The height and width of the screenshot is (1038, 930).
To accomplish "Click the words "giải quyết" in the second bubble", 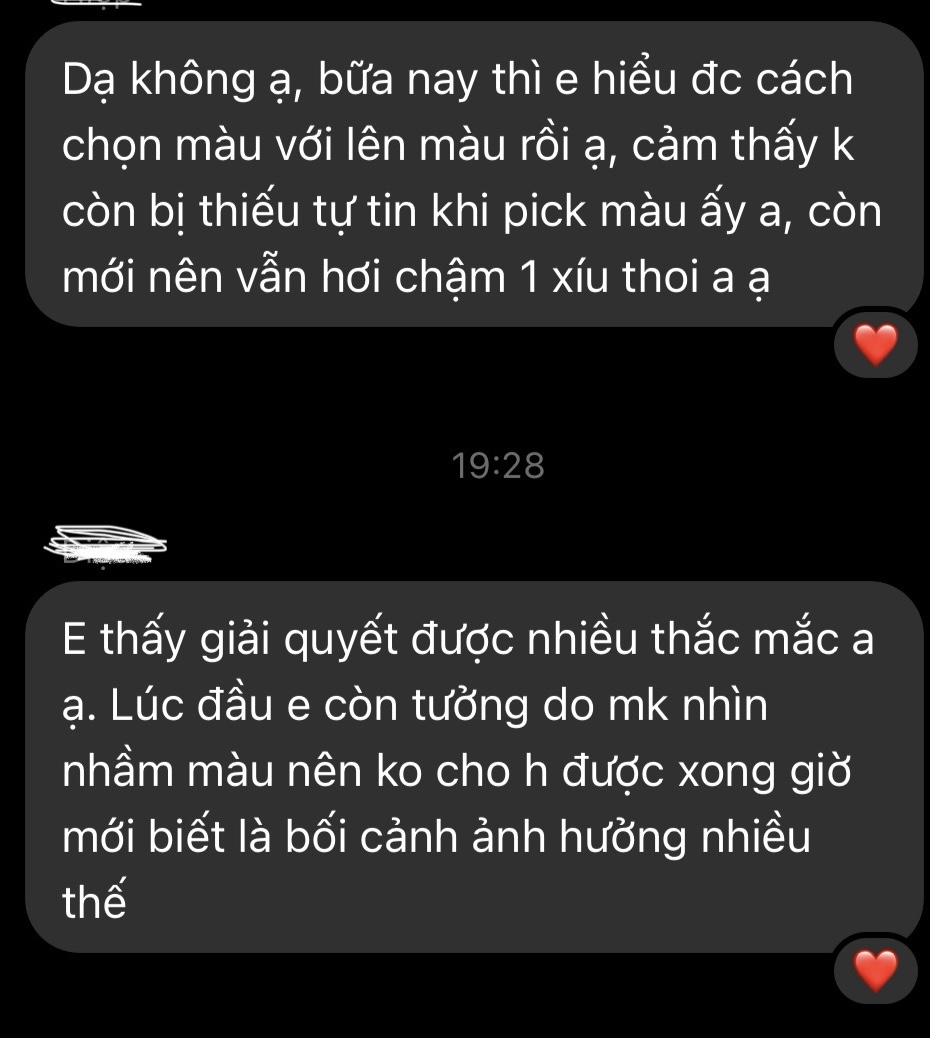I will click(299, 641).
